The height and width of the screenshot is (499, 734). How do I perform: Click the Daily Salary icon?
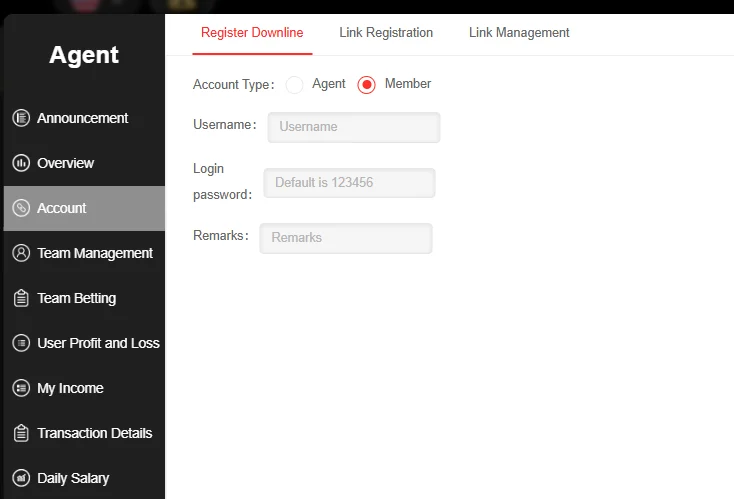pyautogui.click(x=21, y=478)
